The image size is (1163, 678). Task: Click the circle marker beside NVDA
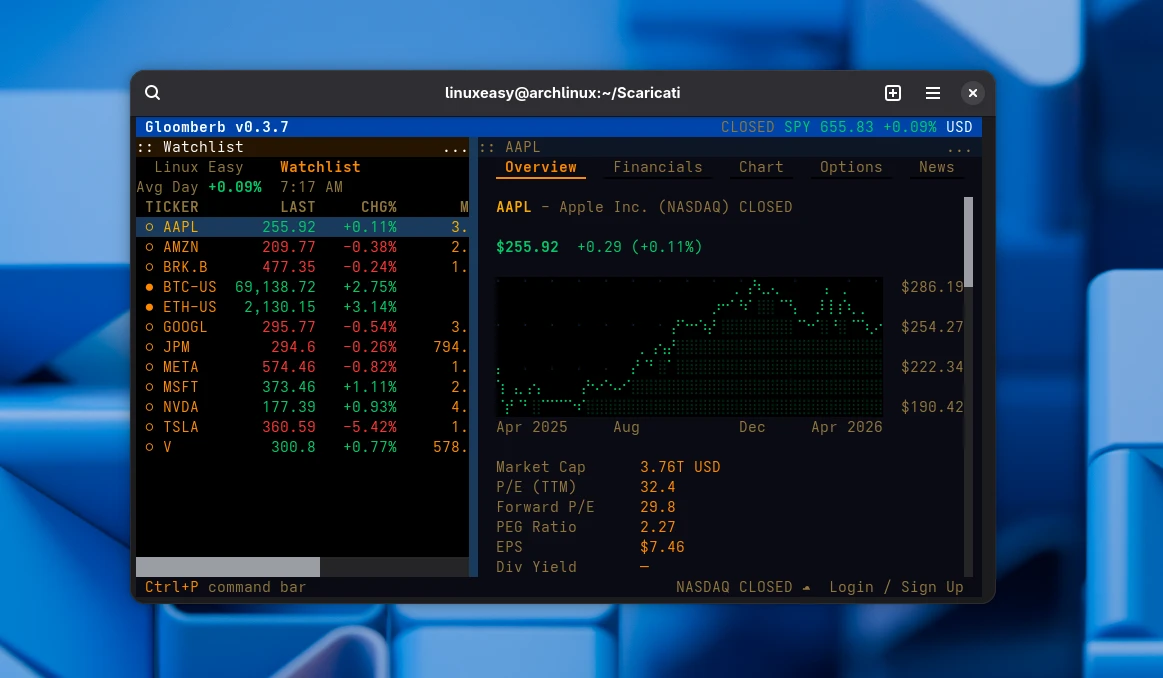tap(150, 407)
